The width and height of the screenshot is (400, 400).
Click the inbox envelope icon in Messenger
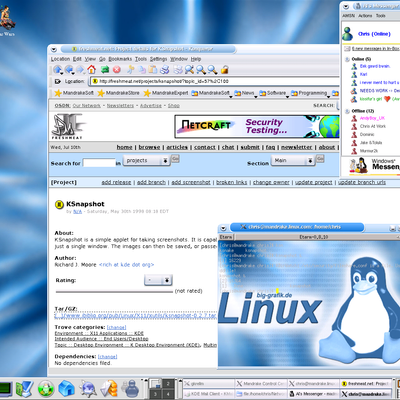[347, 49]
